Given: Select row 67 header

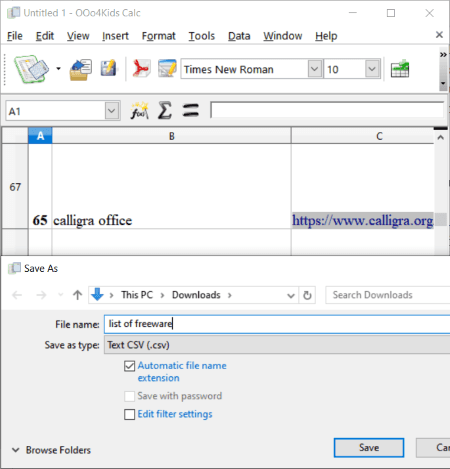Looking at the screenshot, I should pos(15,186).
